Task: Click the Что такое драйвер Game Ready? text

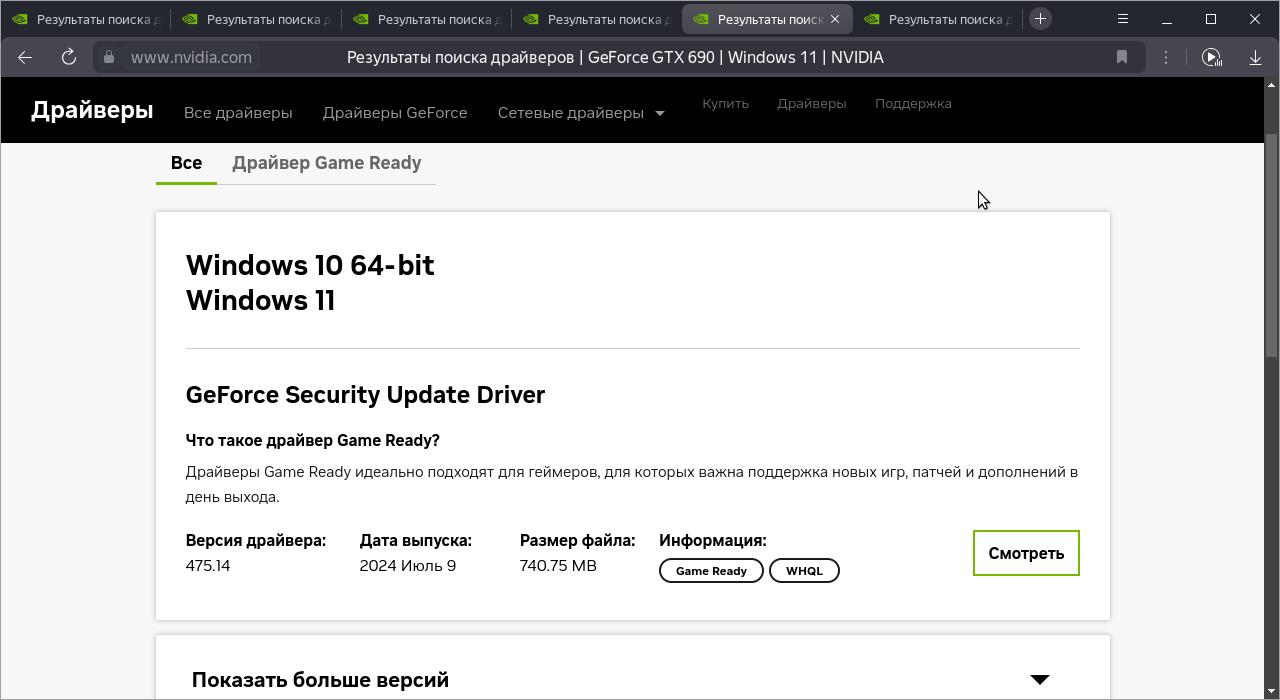Action: 312,440
